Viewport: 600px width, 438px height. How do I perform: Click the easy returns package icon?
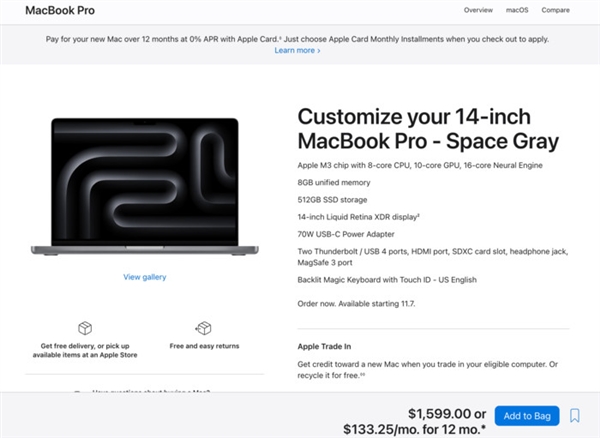coord(204,328)
